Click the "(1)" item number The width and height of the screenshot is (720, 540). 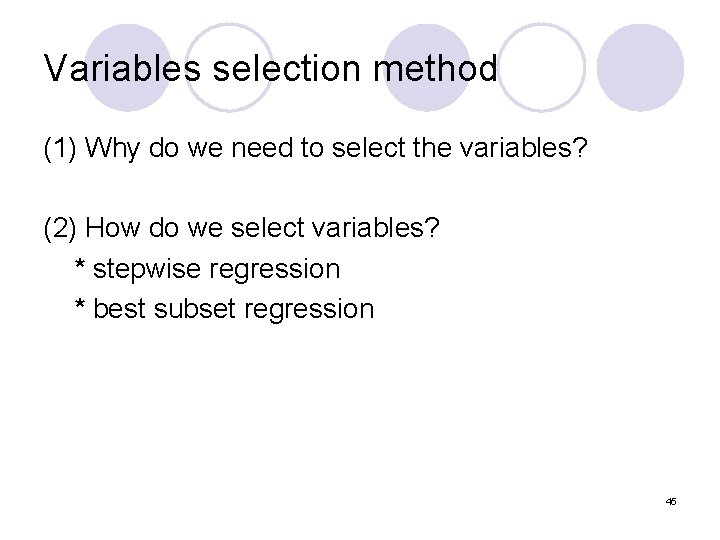(61, 148)
